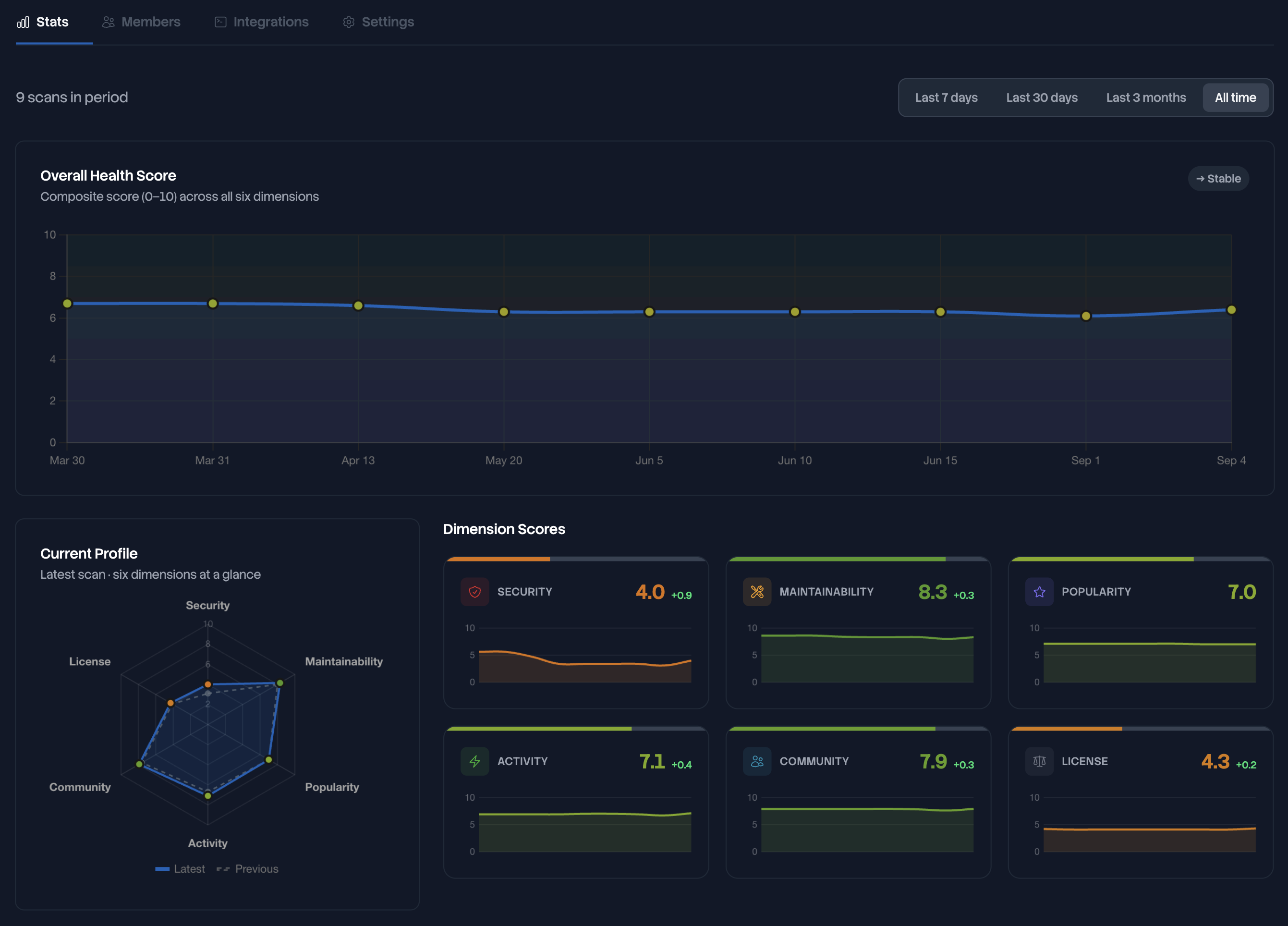Click the May 20 data point
1288x926 pixels.
504,312
